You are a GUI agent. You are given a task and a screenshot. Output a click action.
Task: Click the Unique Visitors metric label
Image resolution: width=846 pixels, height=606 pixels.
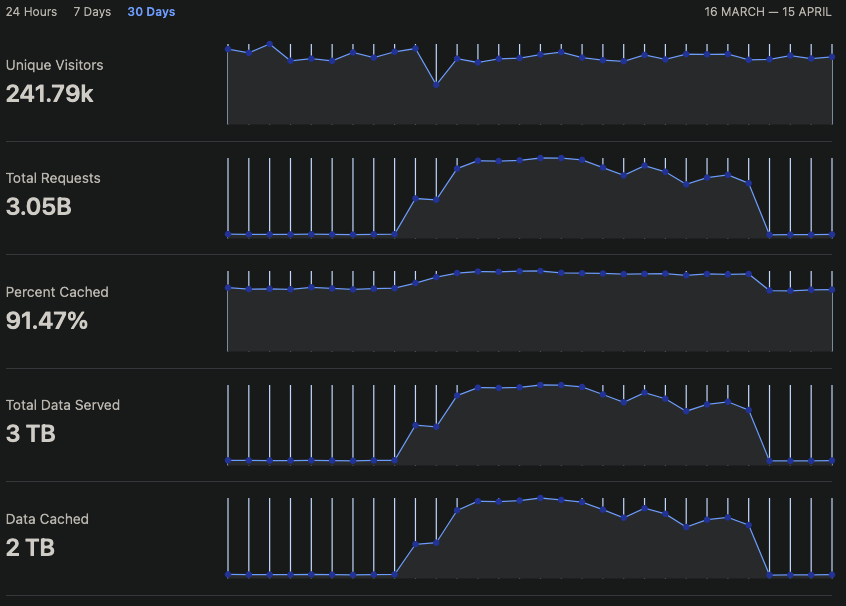tap(54, 65)
